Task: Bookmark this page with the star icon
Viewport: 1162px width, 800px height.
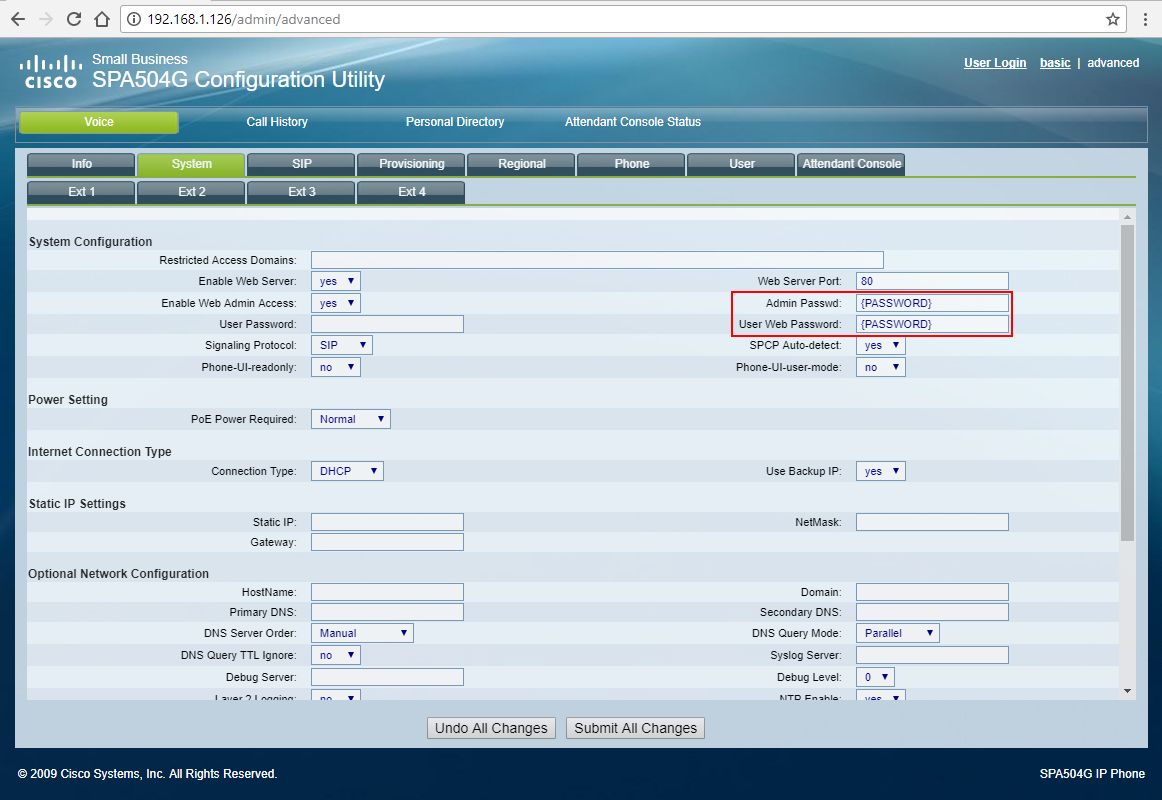Action: click(x=1112, y=19)
